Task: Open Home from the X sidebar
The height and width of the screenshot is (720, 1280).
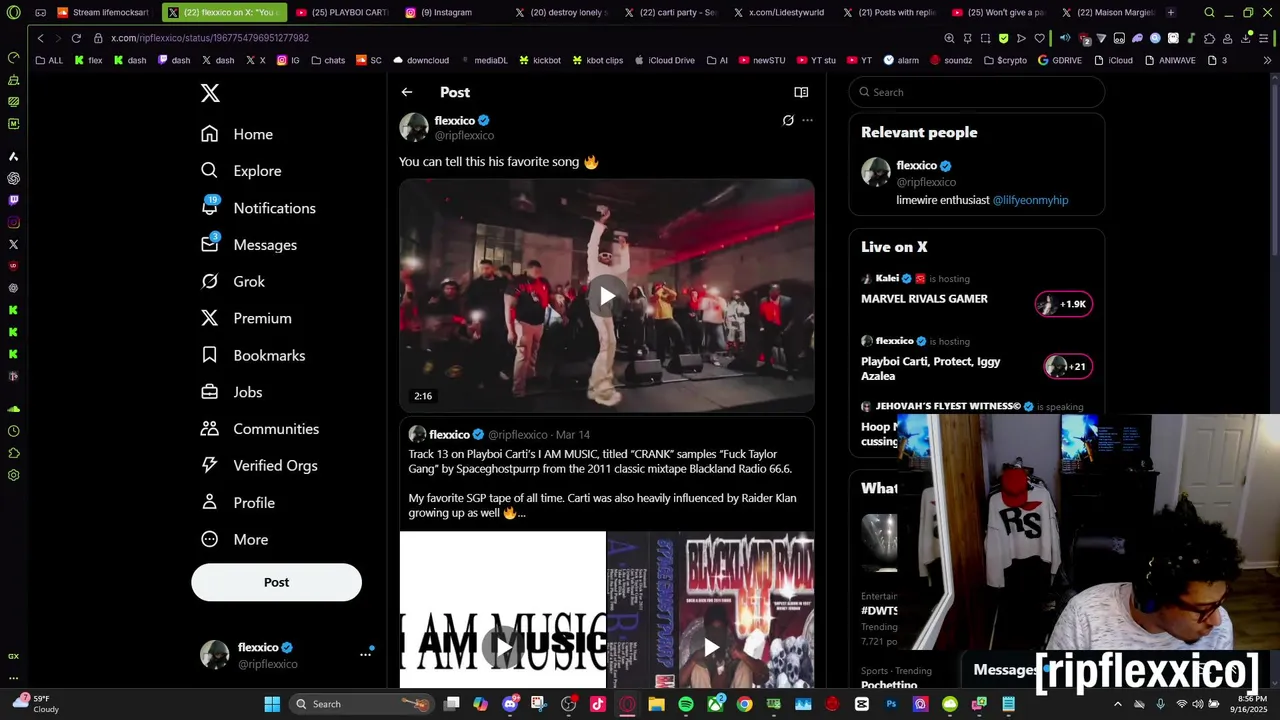Action: tap(237, 134)
